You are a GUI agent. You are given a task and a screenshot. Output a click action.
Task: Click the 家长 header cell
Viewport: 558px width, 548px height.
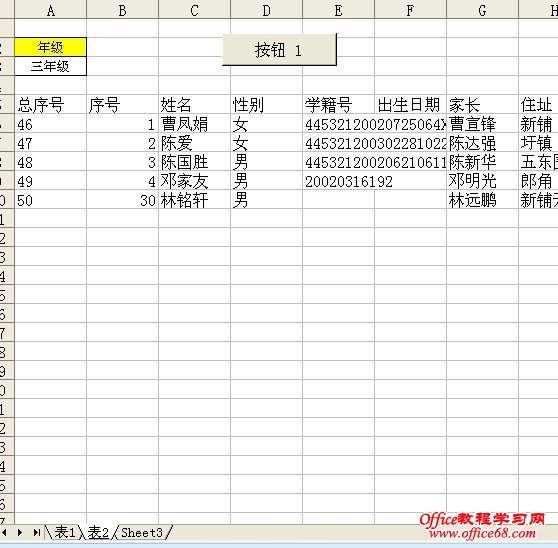482,104
